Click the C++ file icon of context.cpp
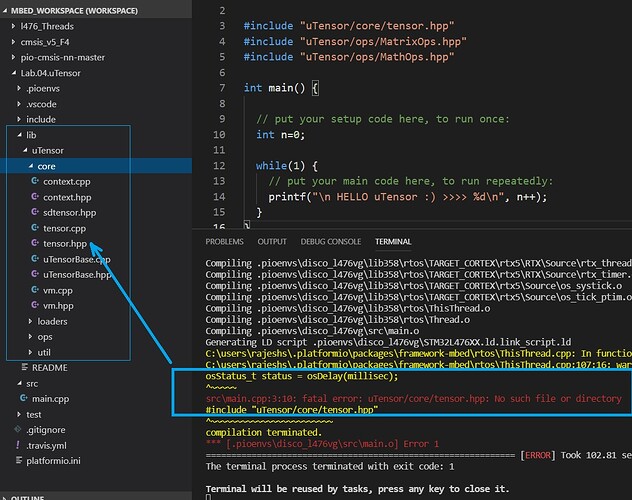 click(x=35, y=181)
